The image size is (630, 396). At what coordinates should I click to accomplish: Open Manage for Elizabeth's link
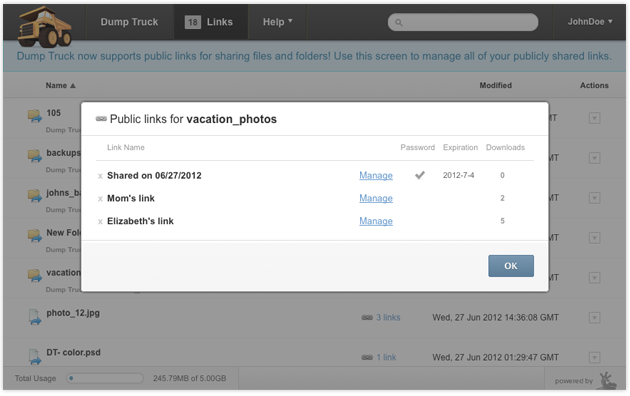coord(376,221)
